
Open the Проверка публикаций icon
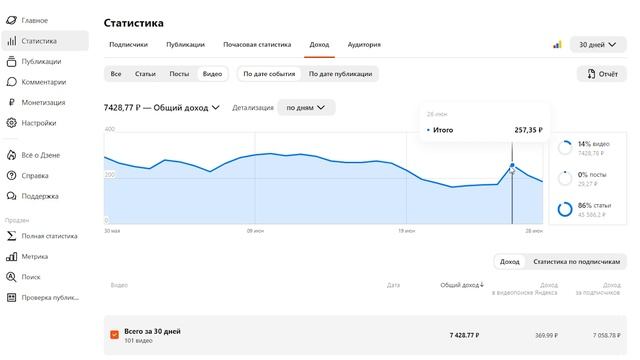click(11, 298)
